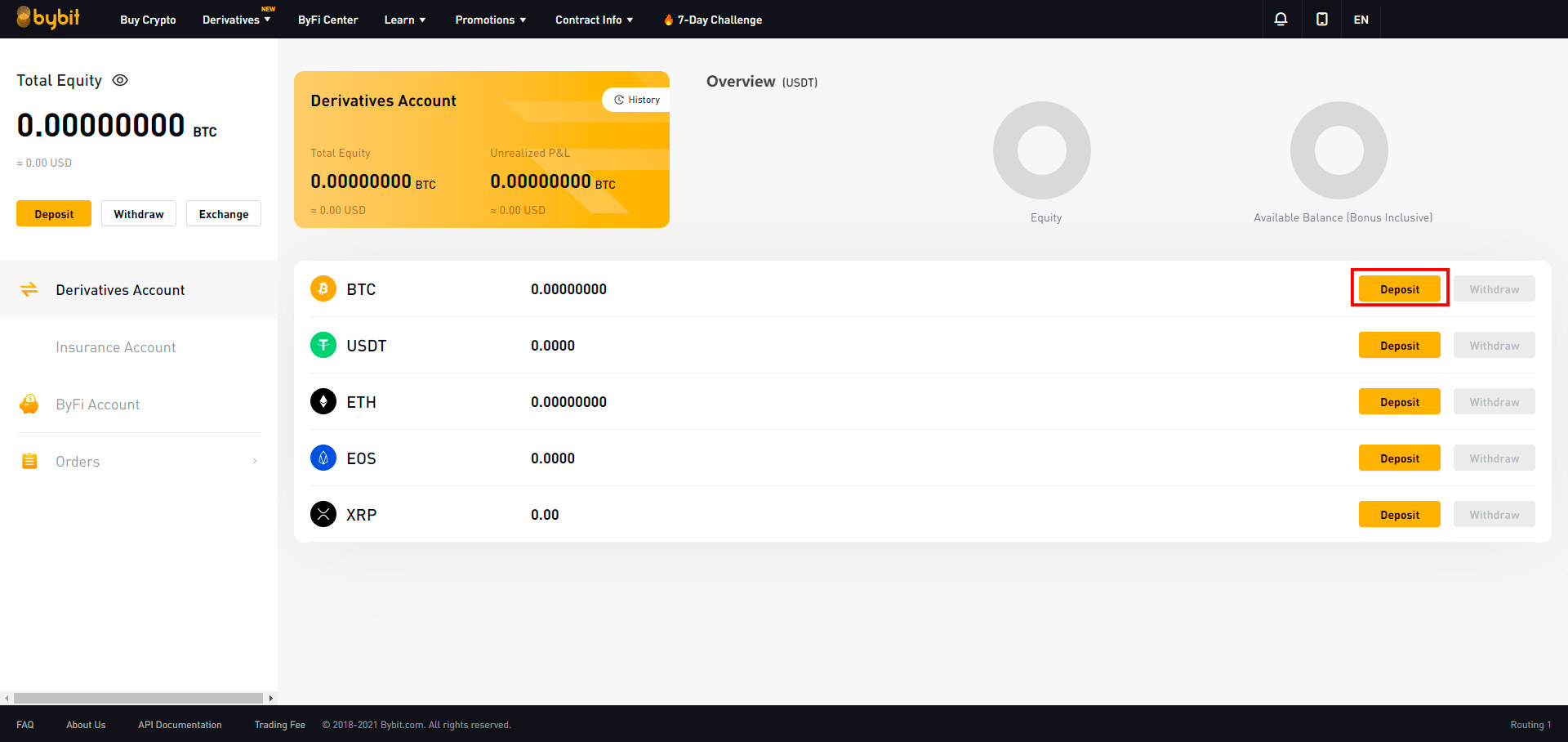
Task: Open API Documentation footer link
Action: 180,725
